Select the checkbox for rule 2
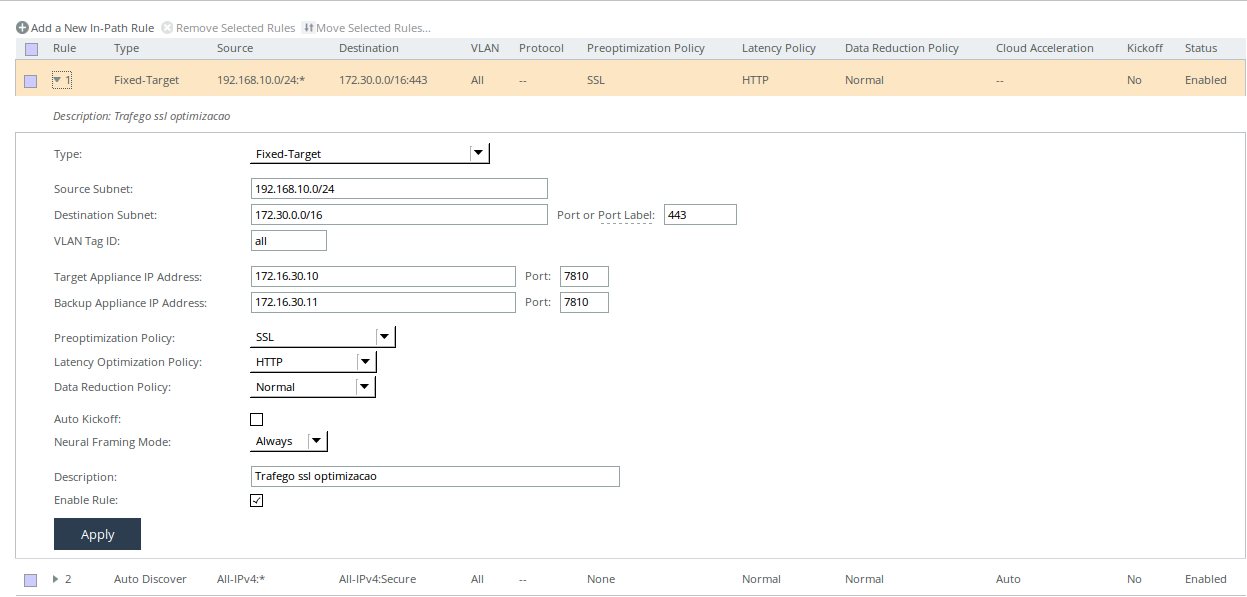Viewport: 1247px width, 597px height. point(30,579)
